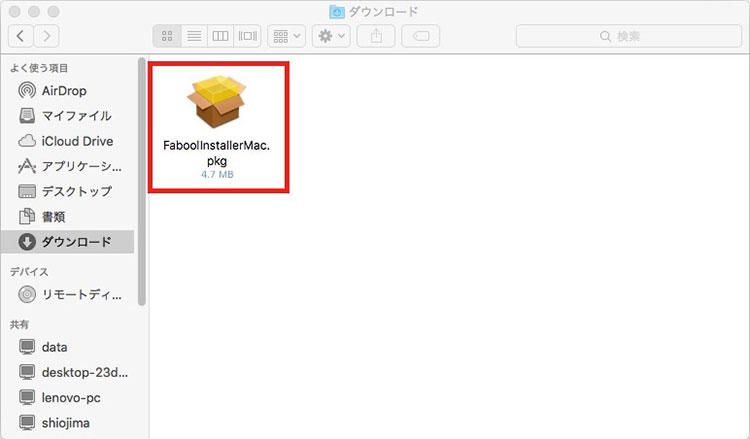Switch to list view
This screenshot has height=439, width=750.
[194, 36]
